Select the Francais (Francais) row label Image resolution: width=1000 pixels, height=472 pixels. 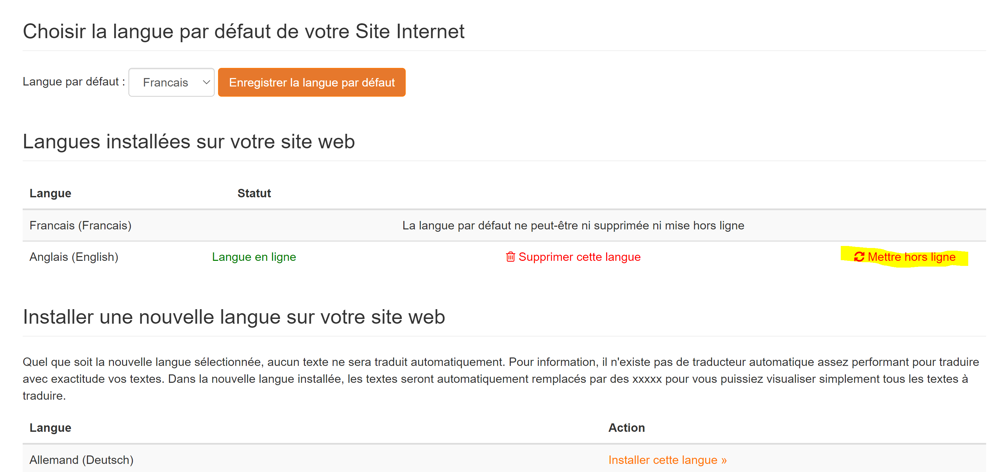coord(80,226)
